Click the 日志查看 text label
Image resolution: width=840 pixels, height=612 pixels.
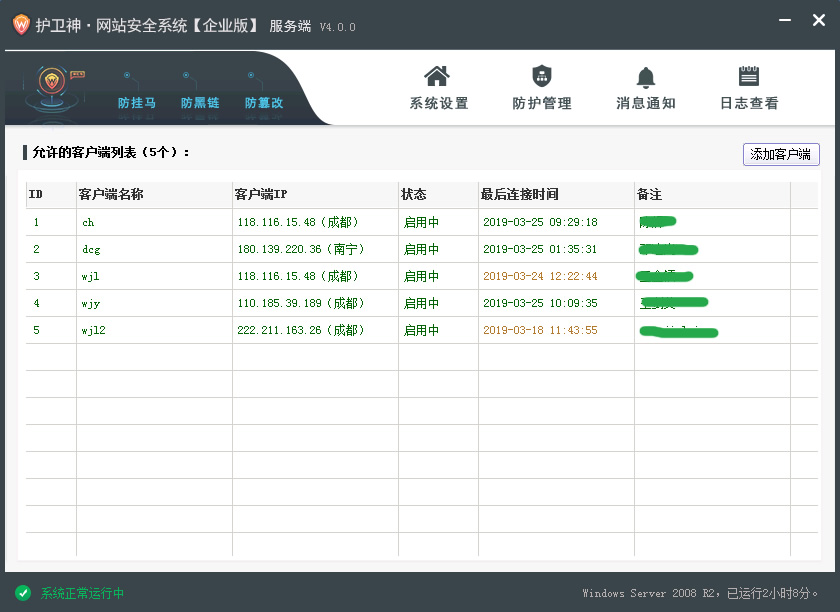[x=749, y=103]
